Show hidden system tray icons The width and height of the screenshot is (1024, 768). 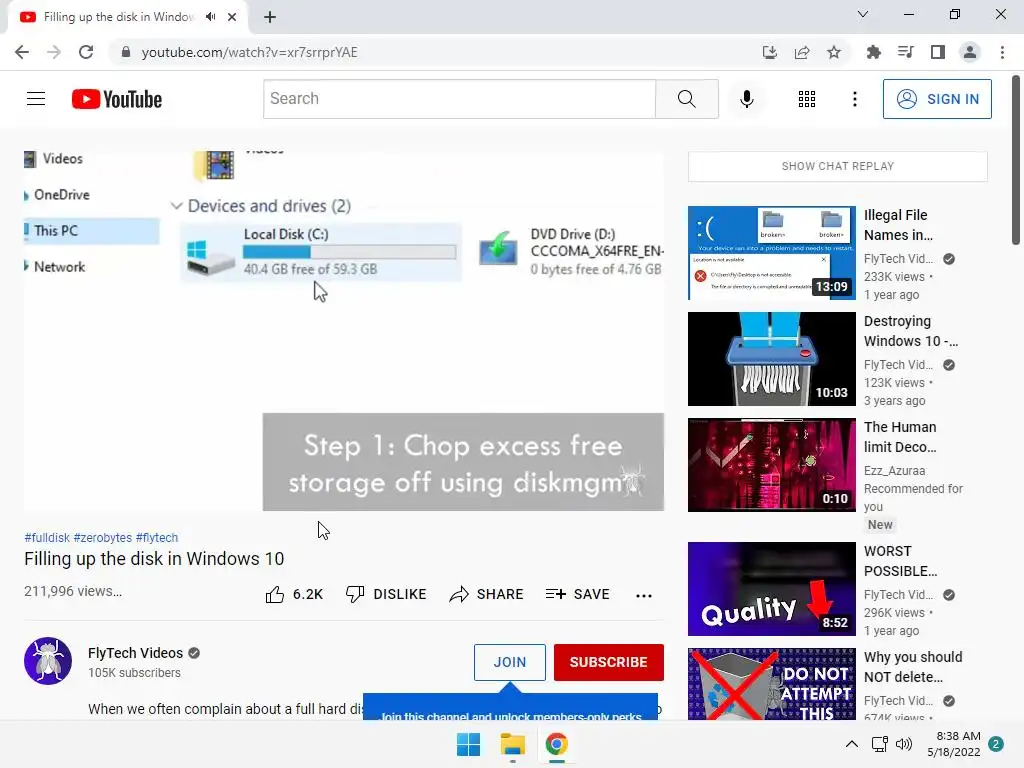click(852, 744)
